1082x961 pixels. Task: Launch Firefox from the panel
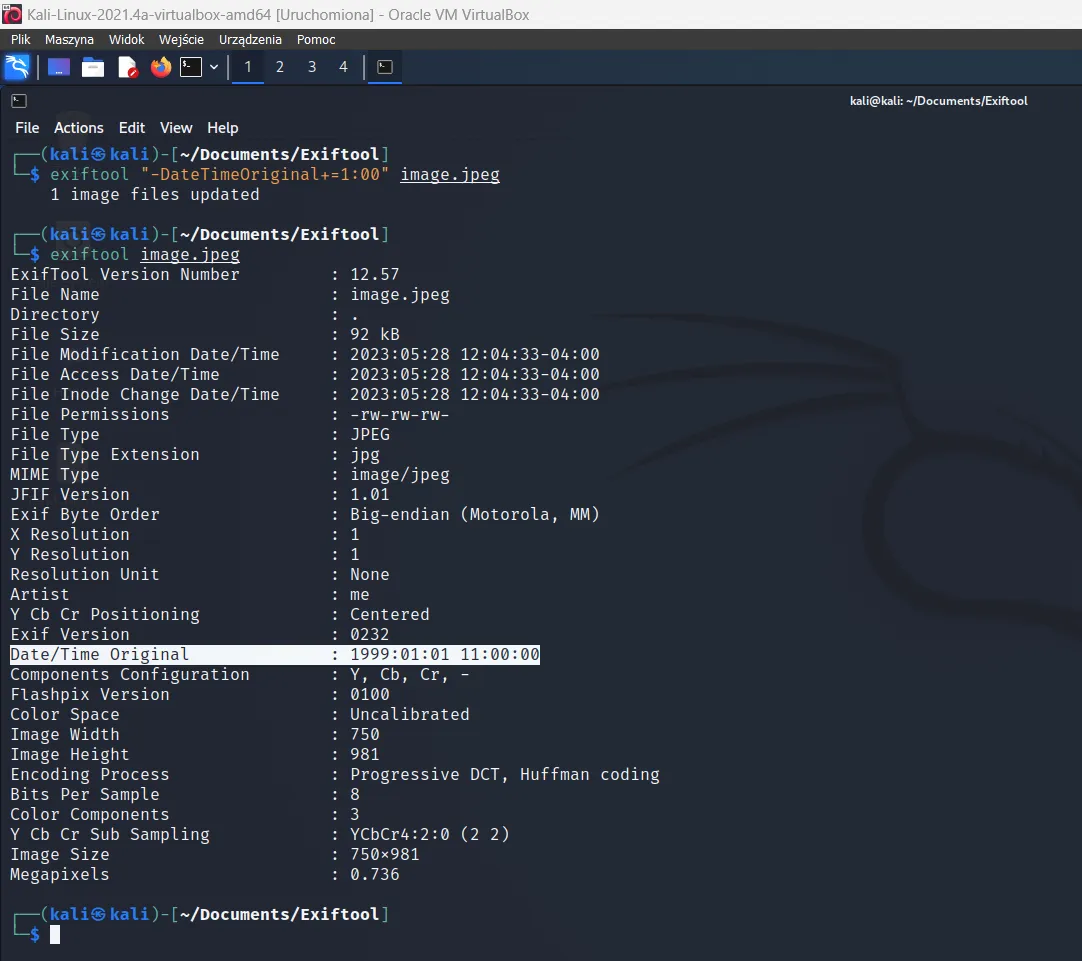pos(160,67)
